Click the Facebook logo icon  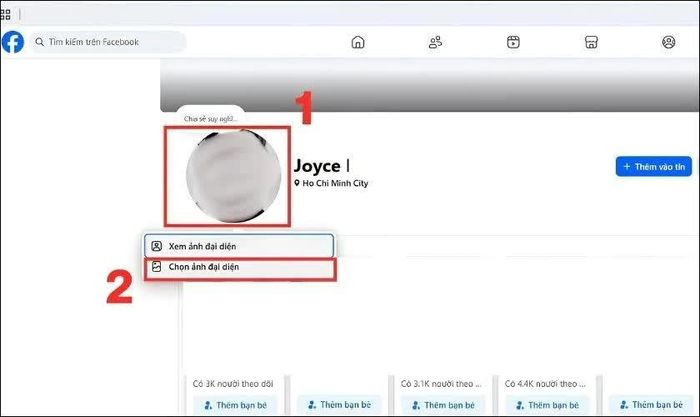12,42
